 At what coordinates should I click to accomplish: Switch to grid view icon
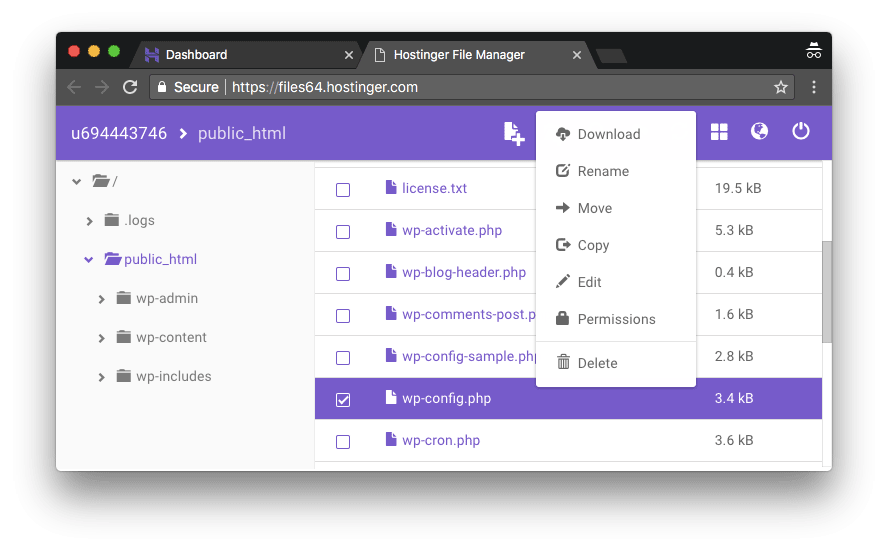719,132
